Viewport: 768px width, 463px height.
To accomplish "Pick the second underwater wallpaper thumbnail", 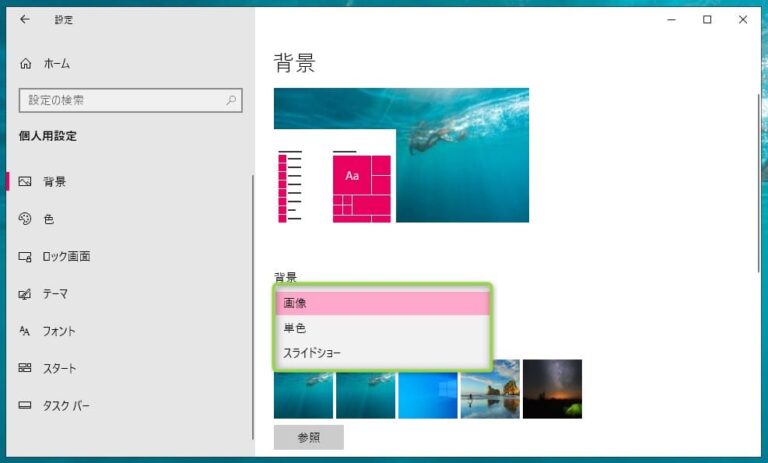I will pos(365,394).
